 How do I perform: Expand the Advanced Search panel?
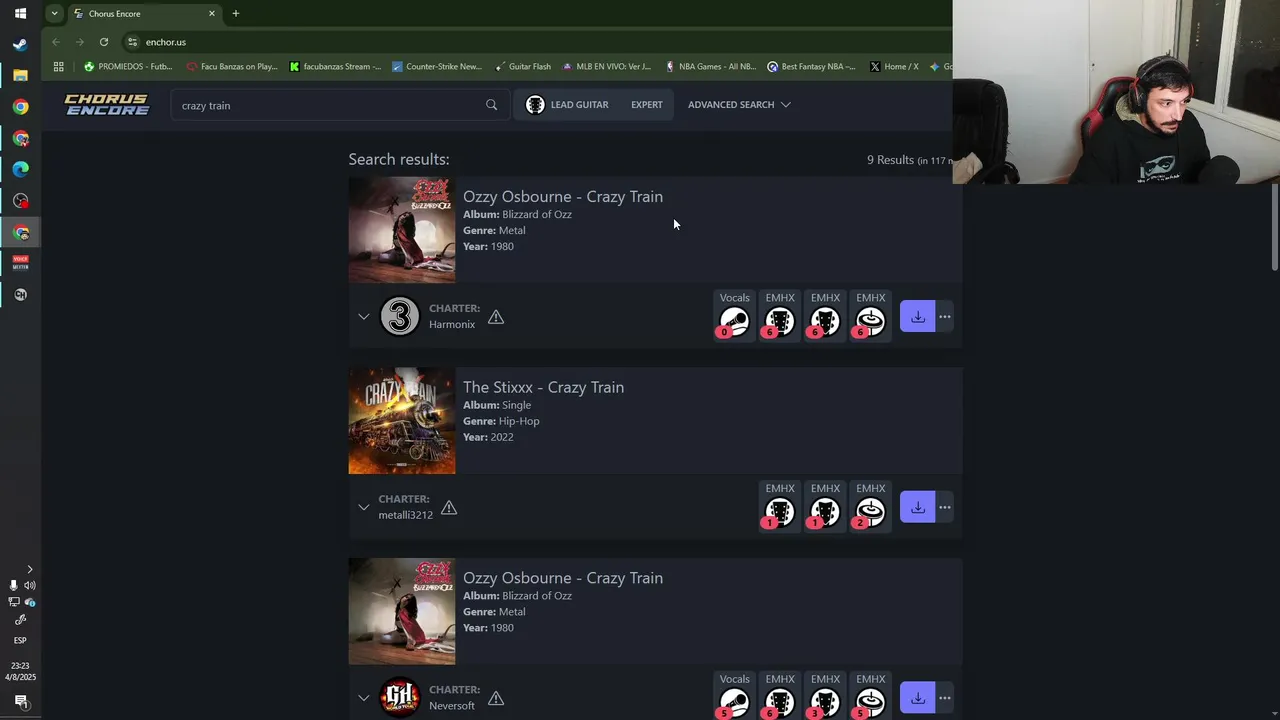(x=739, y=105)
